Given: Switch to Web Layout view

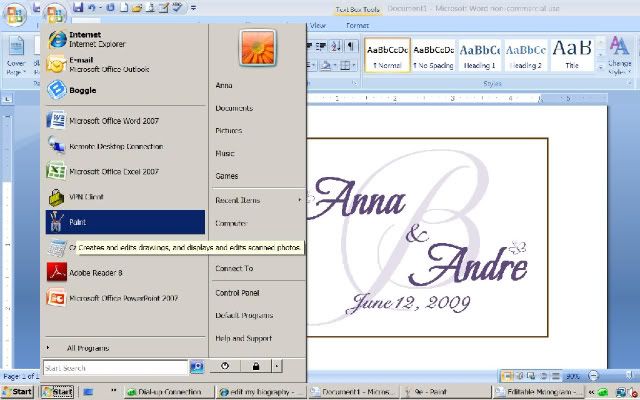Looking at the screenshot, I should point(531,376).
